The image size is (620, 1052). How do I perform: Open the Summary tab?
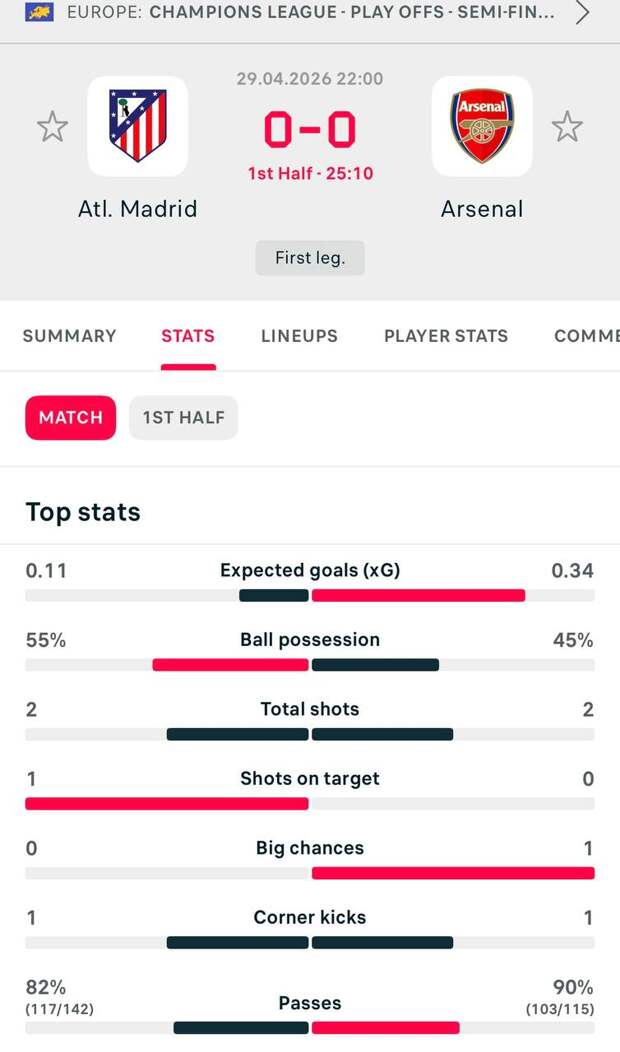tap(70, 336)
